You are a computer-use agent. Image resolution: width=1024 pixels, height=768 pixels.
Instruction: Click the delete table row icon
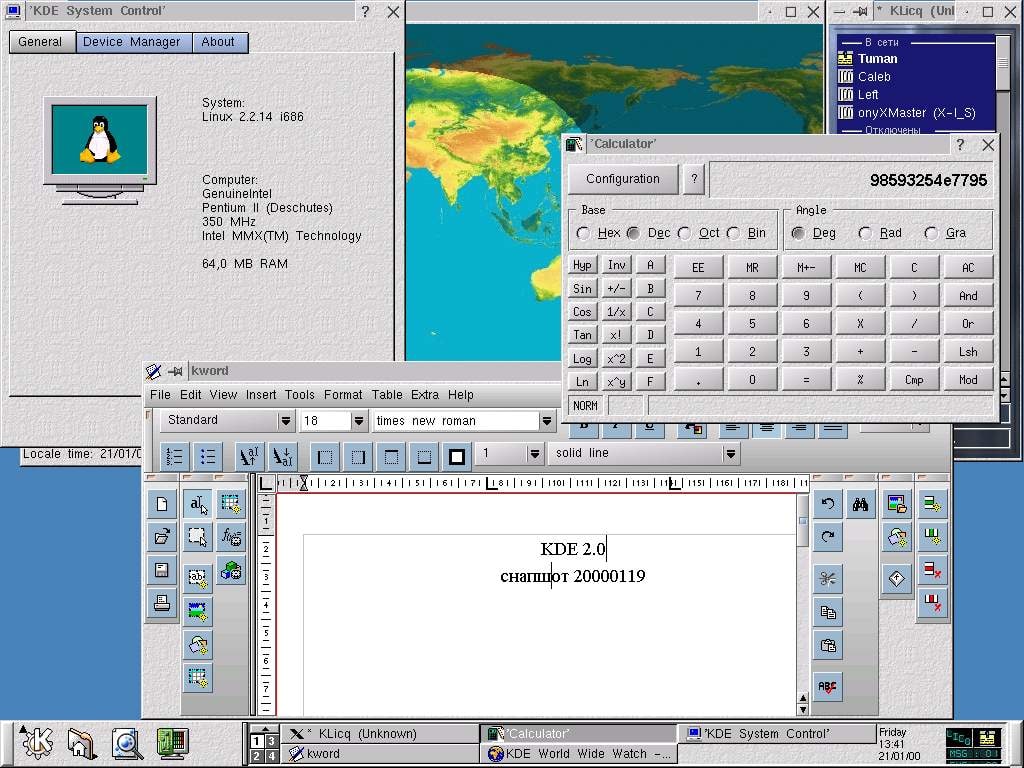[x=932, y=570]
